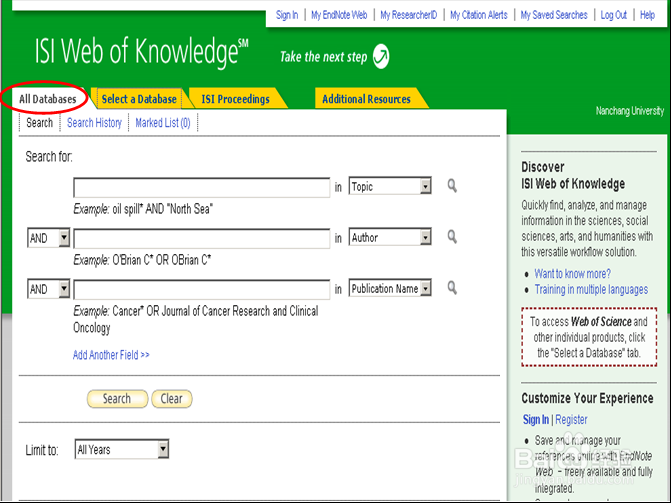Screen dimensions: 671x503
Task: Select the Search sub-tab
Action: click(x=39, y=123)
